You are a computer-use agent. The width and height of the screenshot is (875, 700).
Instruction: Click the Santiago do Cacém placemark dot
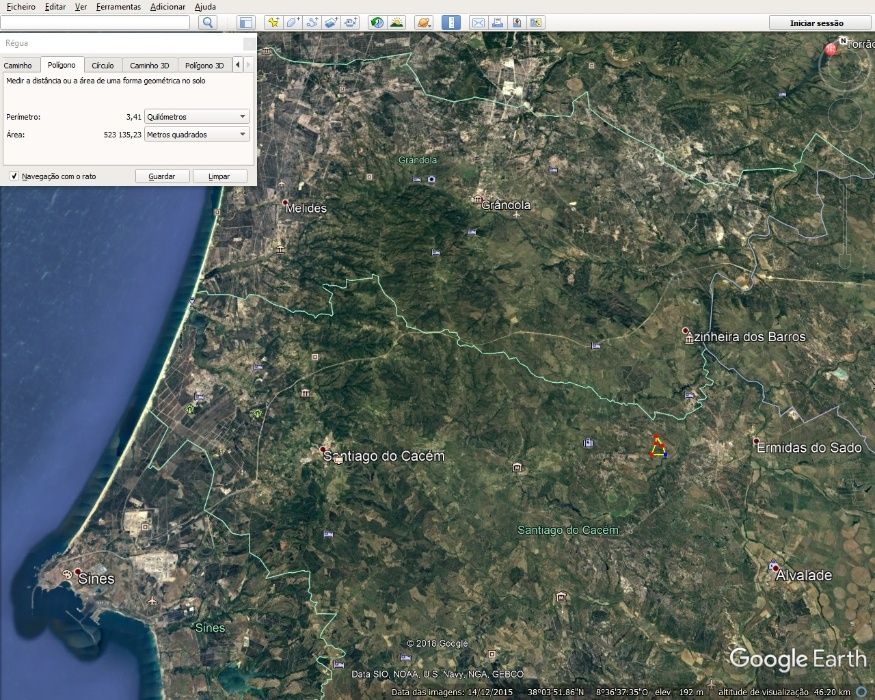[322, 449]
